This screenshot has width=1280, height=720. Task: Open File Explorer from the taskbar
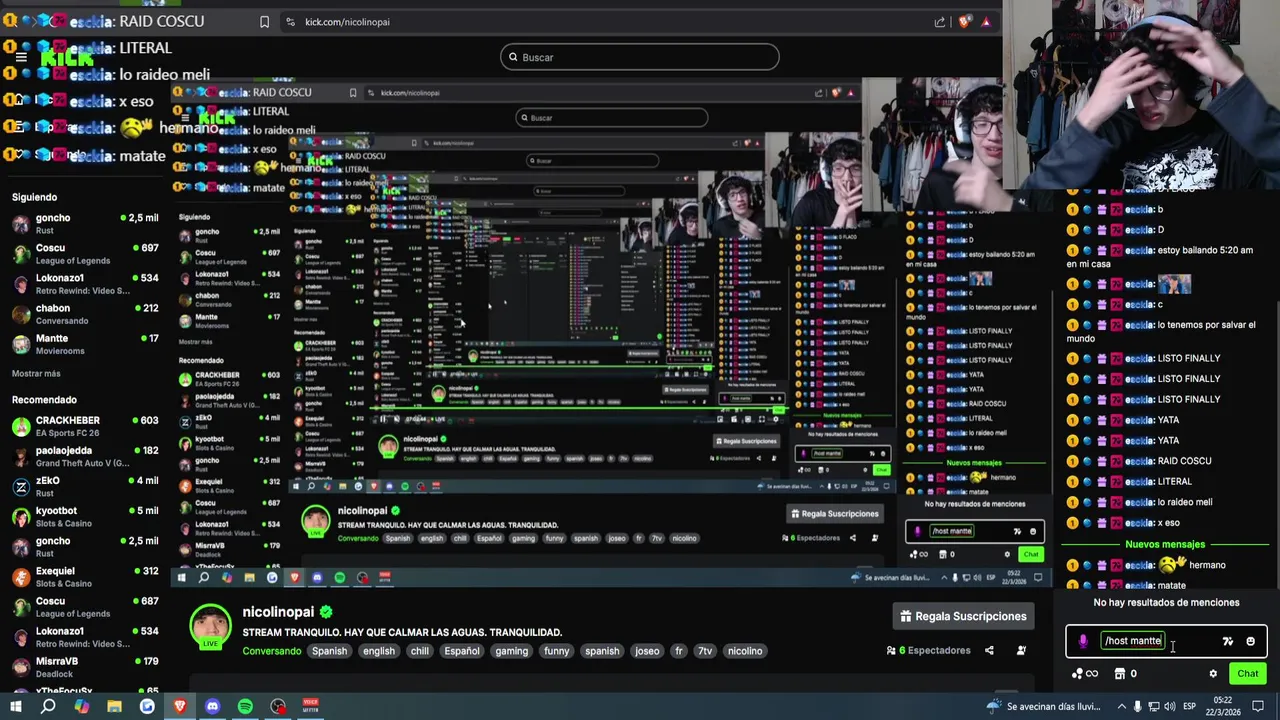tap(114, 706)
